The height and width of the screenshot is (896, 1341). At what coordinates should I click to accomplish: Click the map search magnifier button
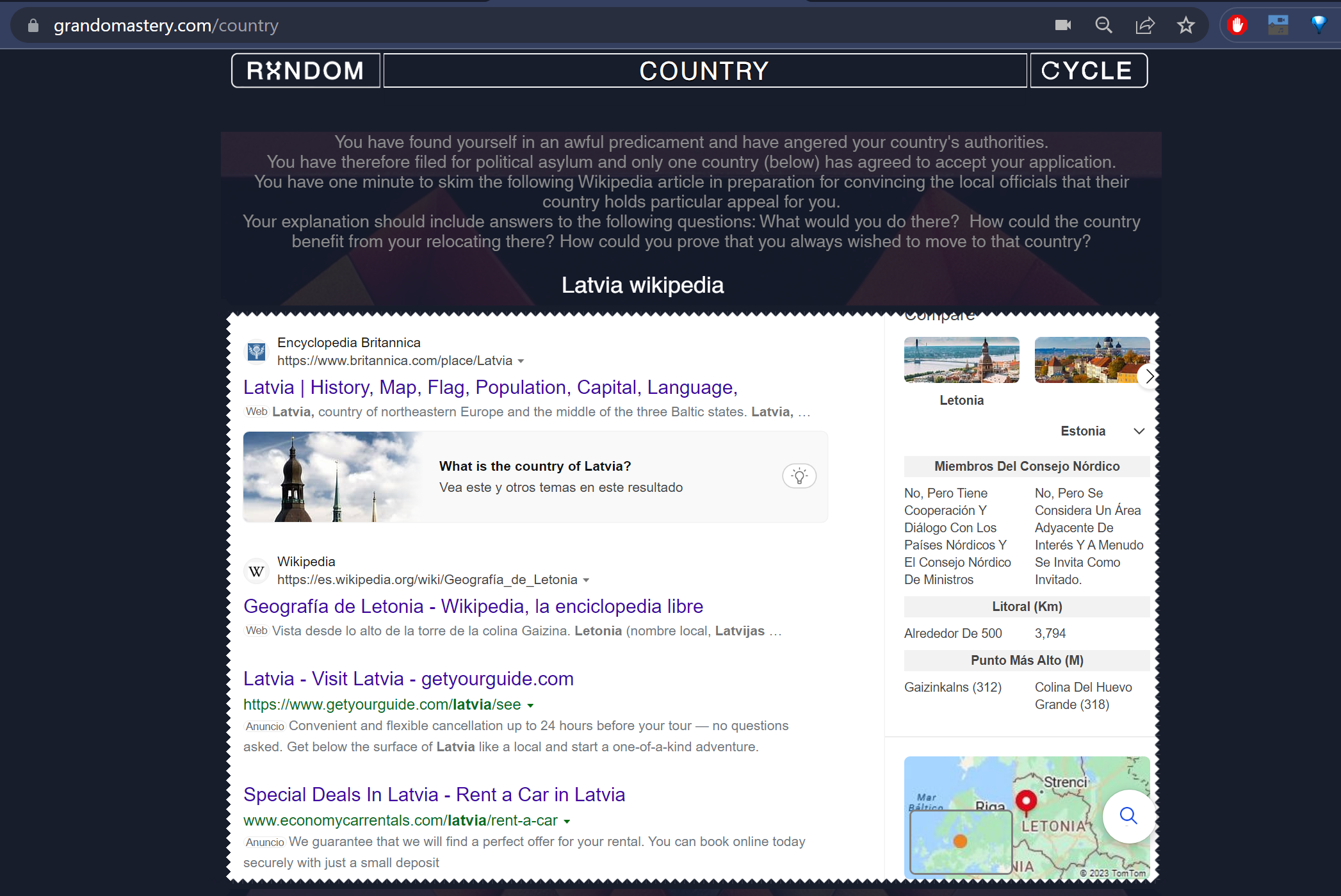point(1128,815)
